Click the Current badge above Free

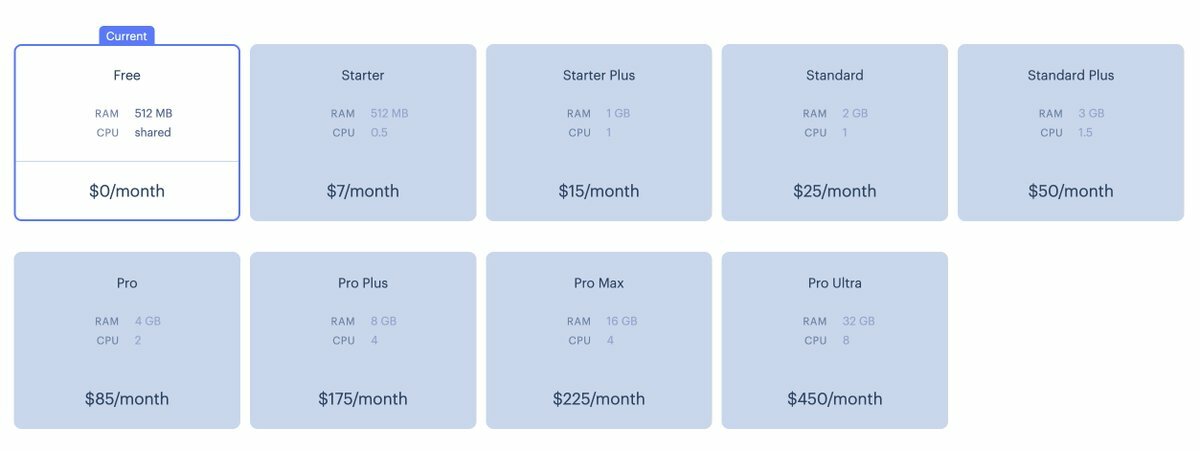pyautogui.click(x=127, y=36)
